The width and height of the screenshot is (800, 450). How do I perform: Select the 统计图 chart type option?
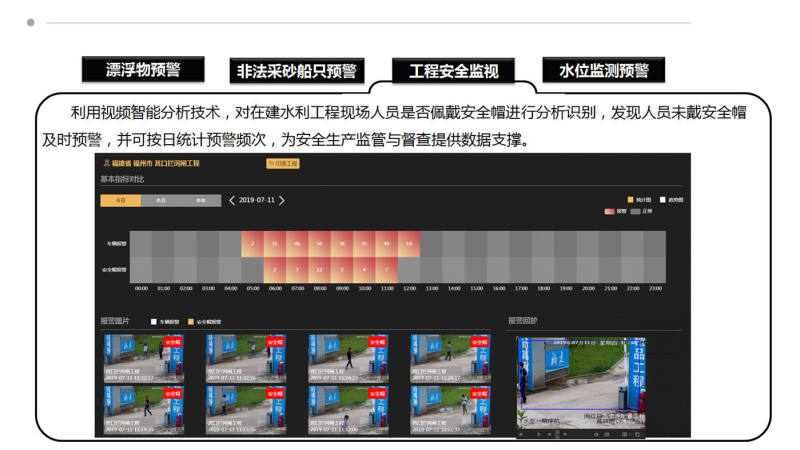pos(630,199)
